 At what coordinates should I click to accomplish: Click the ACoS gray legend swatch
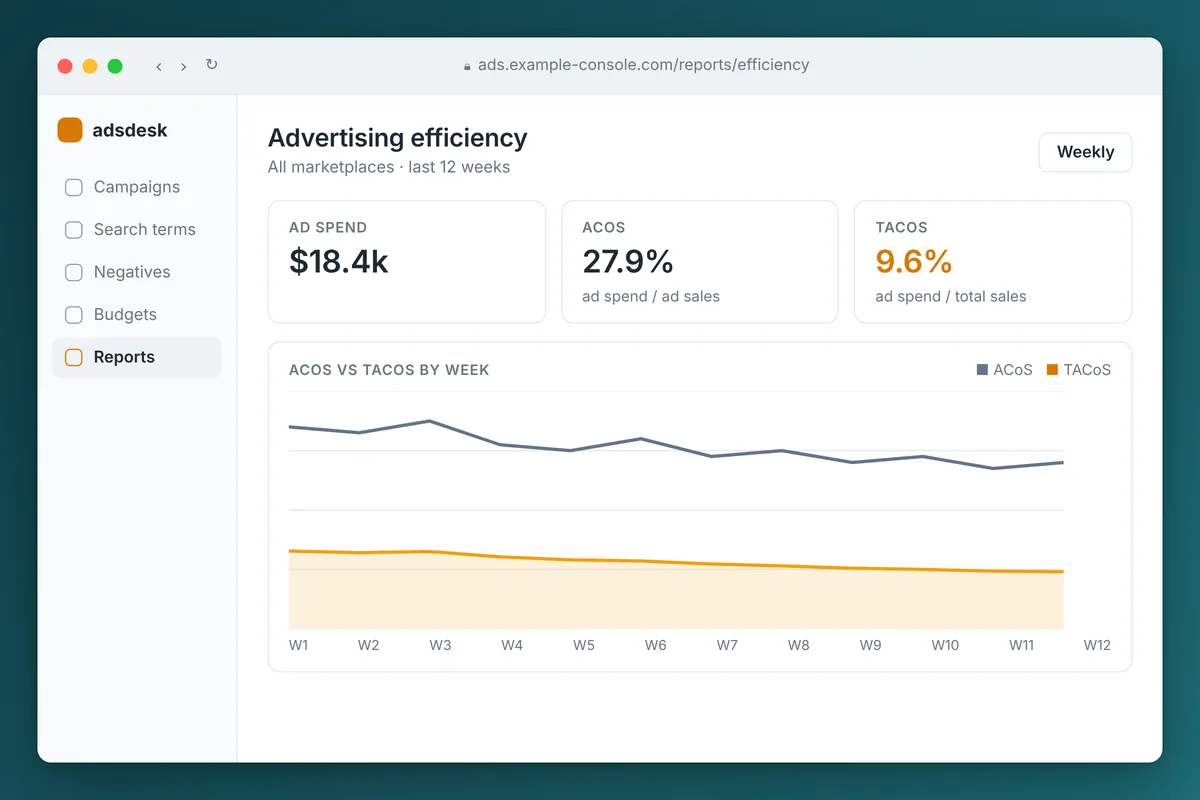[x=982, y=370]
